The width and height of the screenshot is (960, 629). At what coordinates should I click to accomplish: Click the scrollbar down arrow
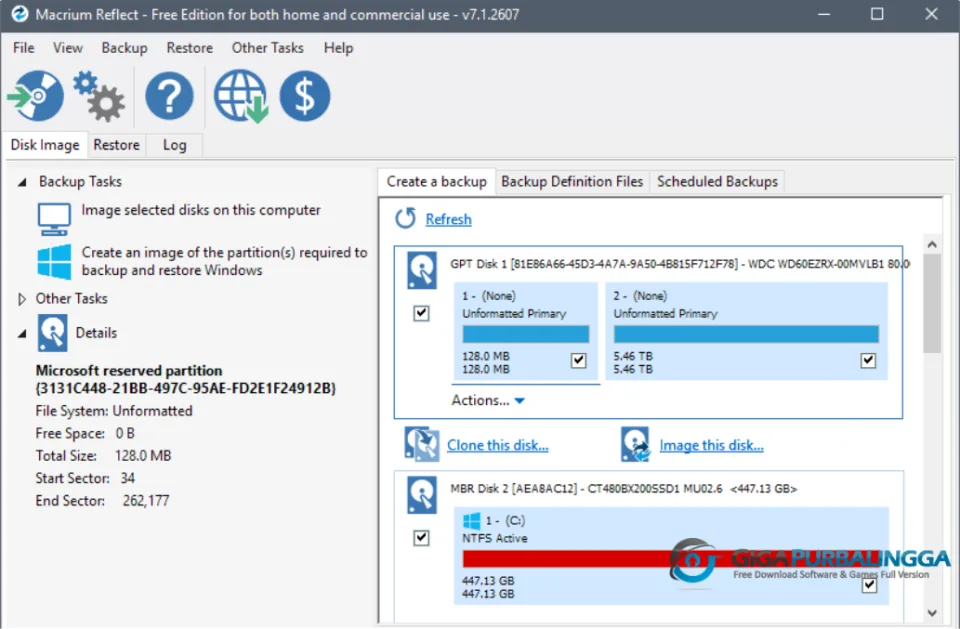coord(932,613)
